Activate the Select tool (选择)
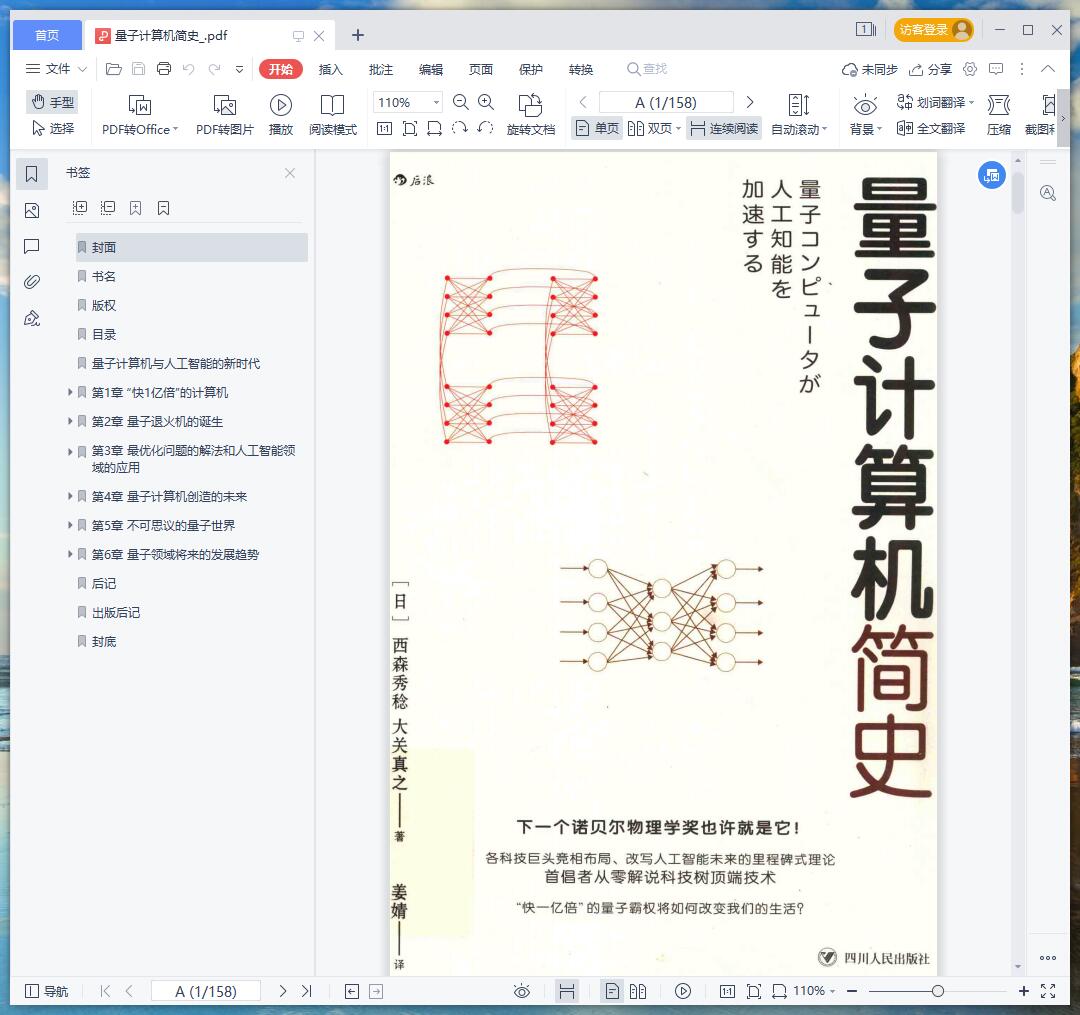This screenshot has height=1015, width=1080. pos(52,128)
